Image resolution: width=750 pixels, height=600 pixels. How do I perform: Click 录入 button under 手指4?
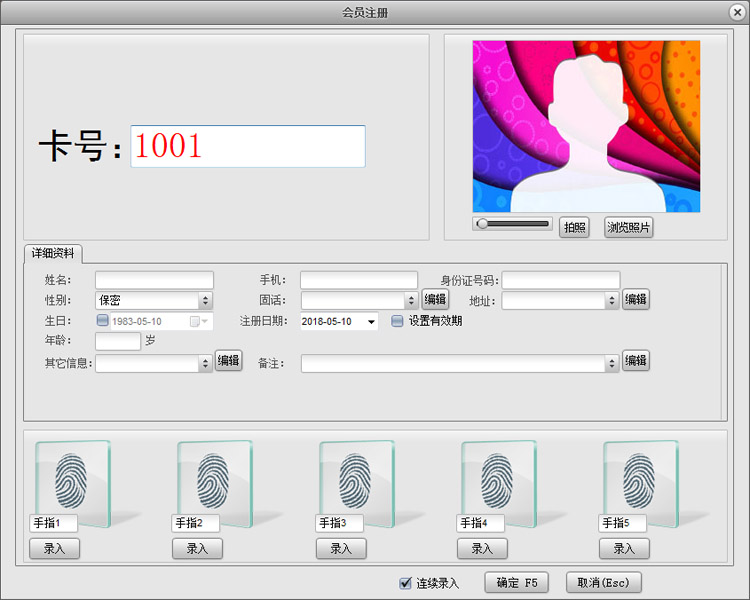[x=482, y=548]
